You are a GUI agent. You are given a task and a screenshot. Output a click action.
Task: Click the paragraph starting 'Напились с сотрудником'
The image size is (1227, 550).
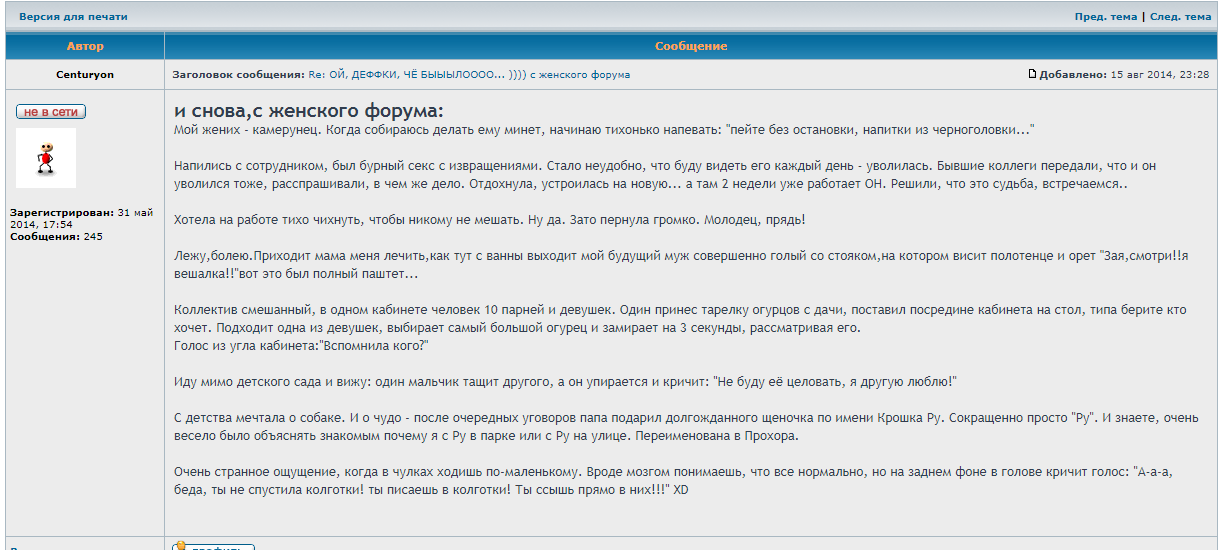[x=665, y=175]
